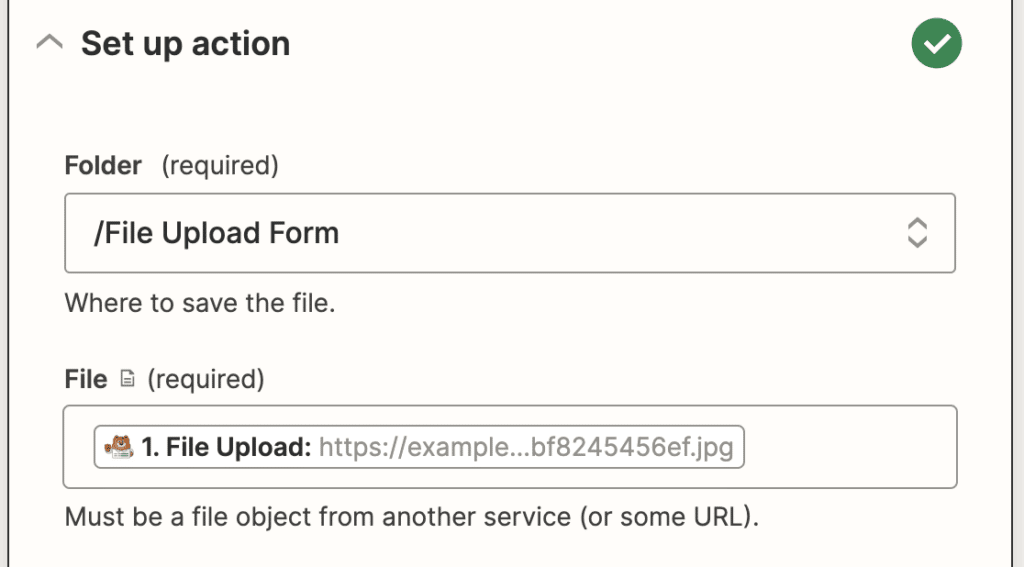The height and width of the screenshot is (567, 1024).
Task: Click the document icon beside File label
Action: 127,380
